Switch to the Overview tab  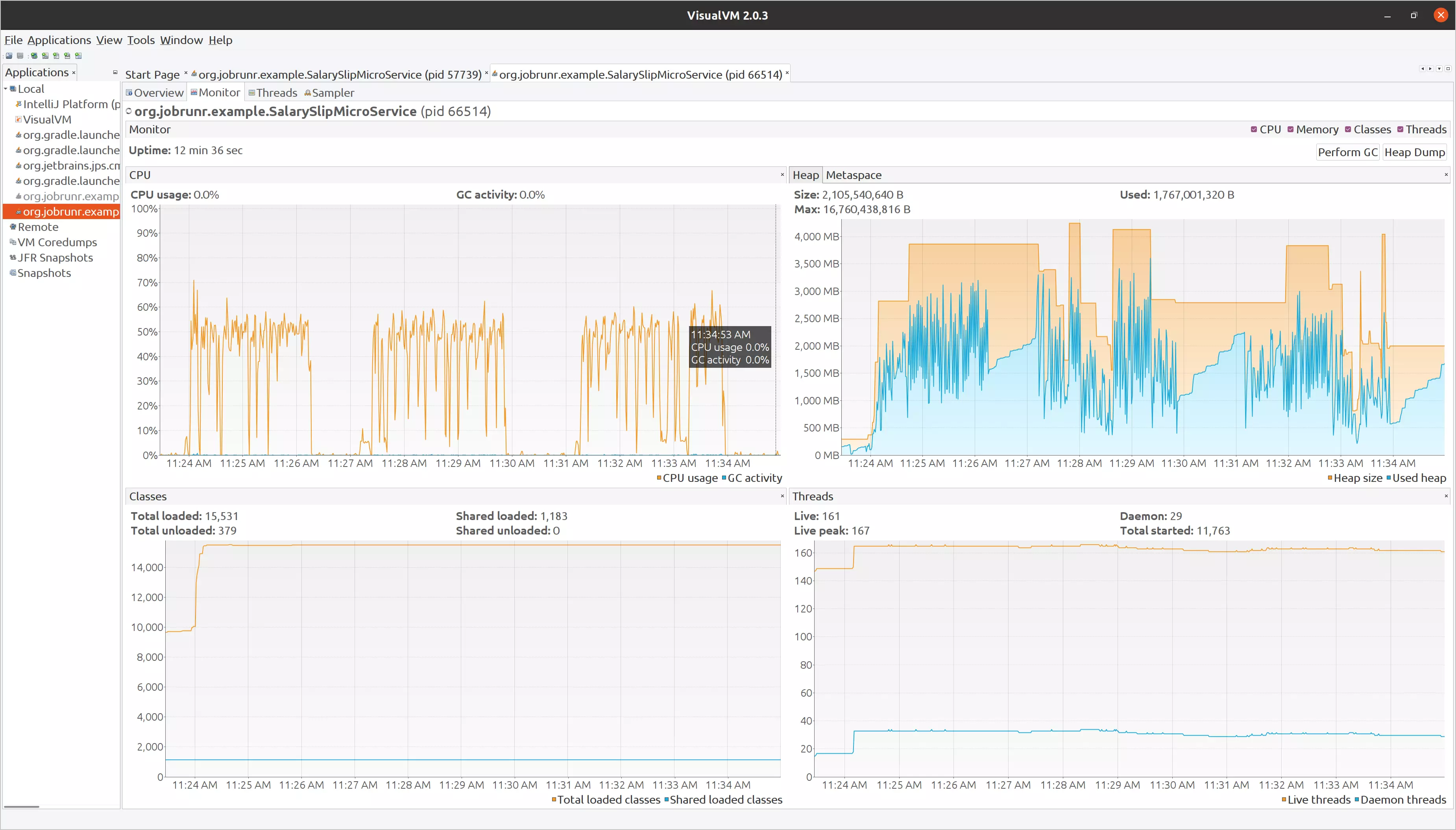pos(155,93)
